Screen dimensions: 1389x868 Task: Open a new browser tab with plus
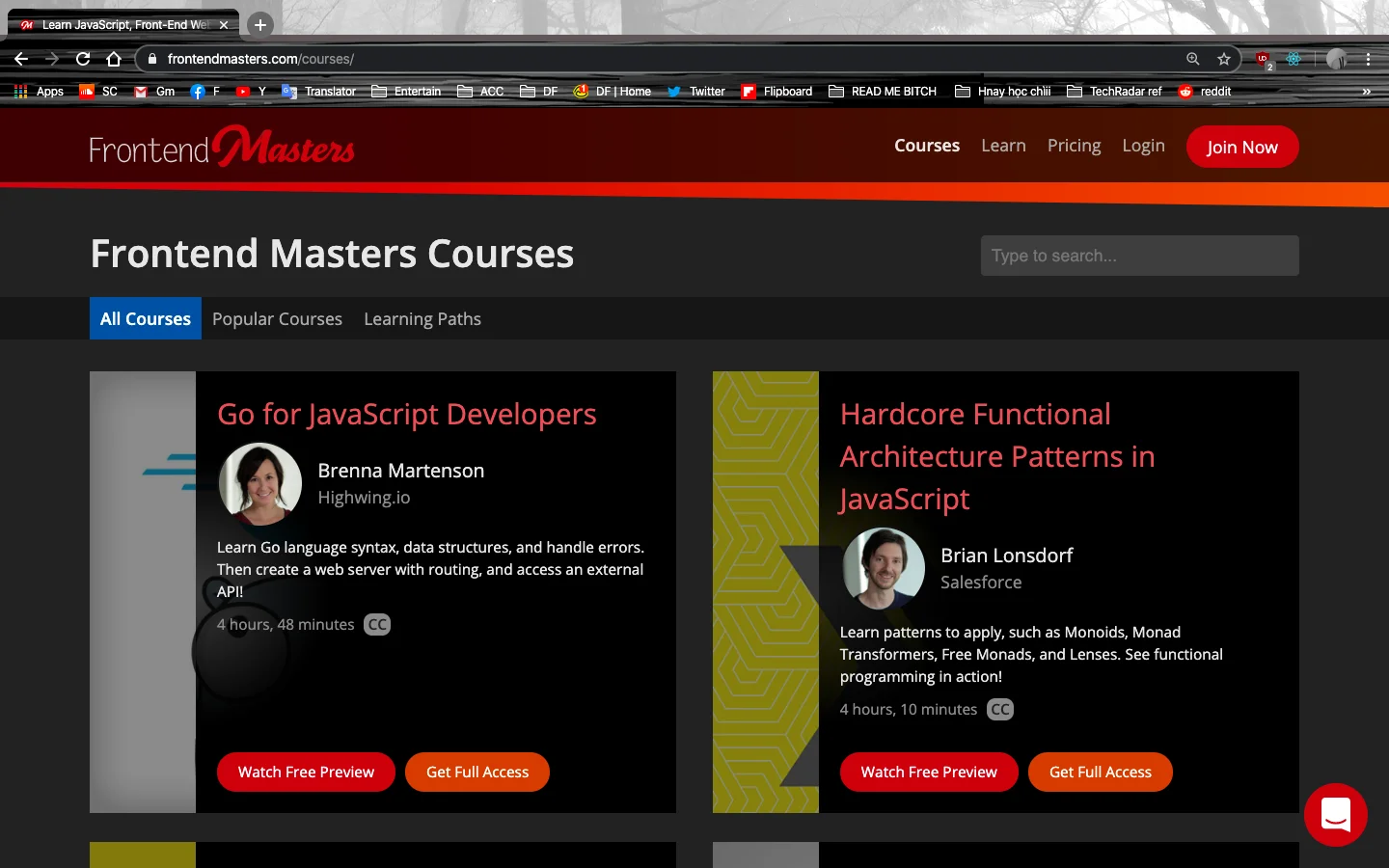pos(260,25)
